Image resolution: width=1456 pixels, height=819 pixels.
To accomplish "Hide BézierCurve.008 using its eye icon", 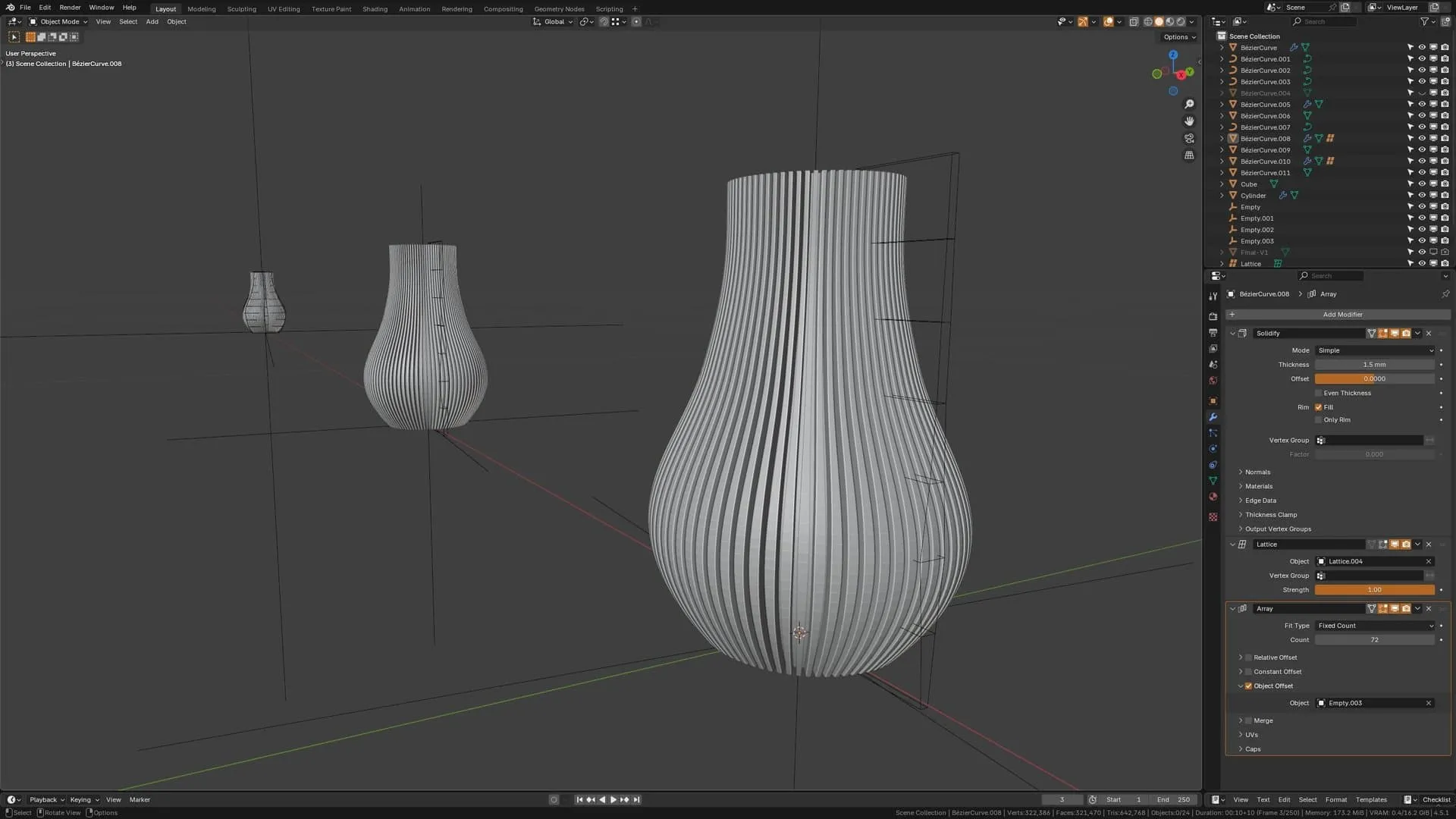I will tap(1422, 139).
